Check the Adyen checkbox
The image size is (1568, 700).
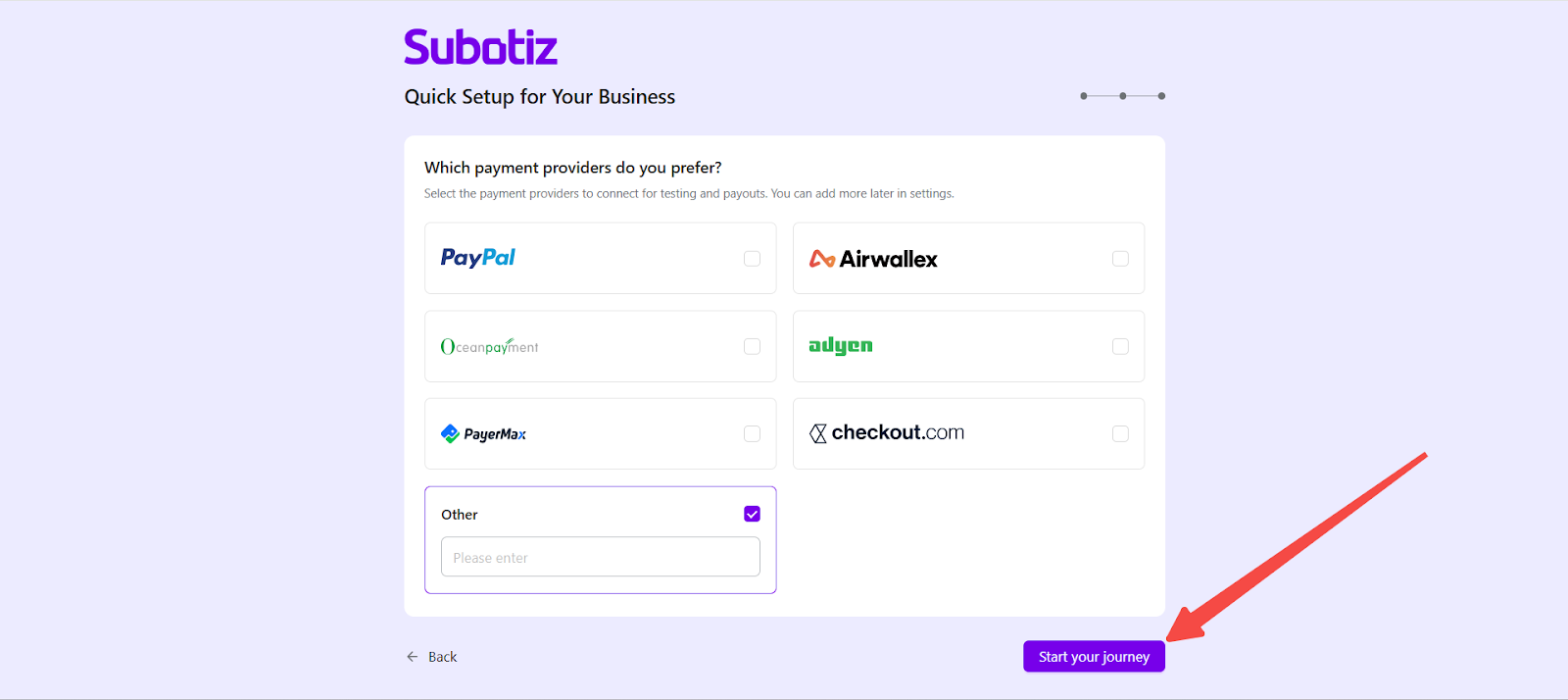pos(1120,346)
